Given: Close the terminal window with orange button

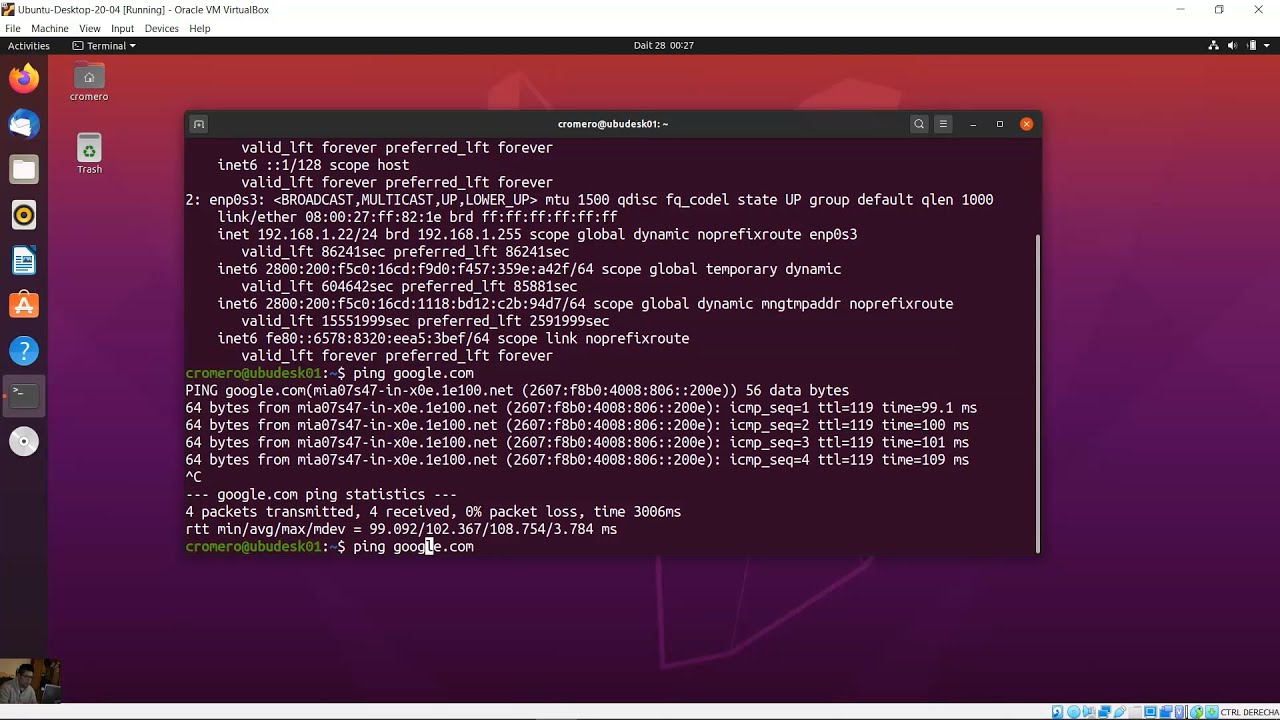Looking at the screenshot, I should 1026,124.
